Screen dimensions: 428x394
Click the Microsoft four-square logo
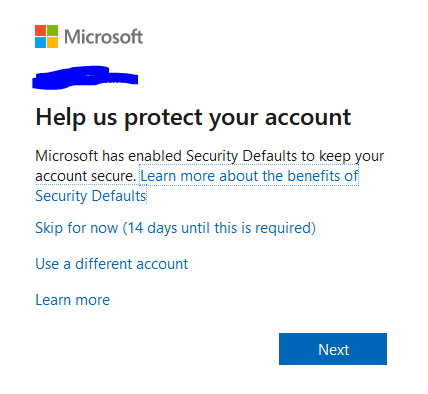click(46, 36)
